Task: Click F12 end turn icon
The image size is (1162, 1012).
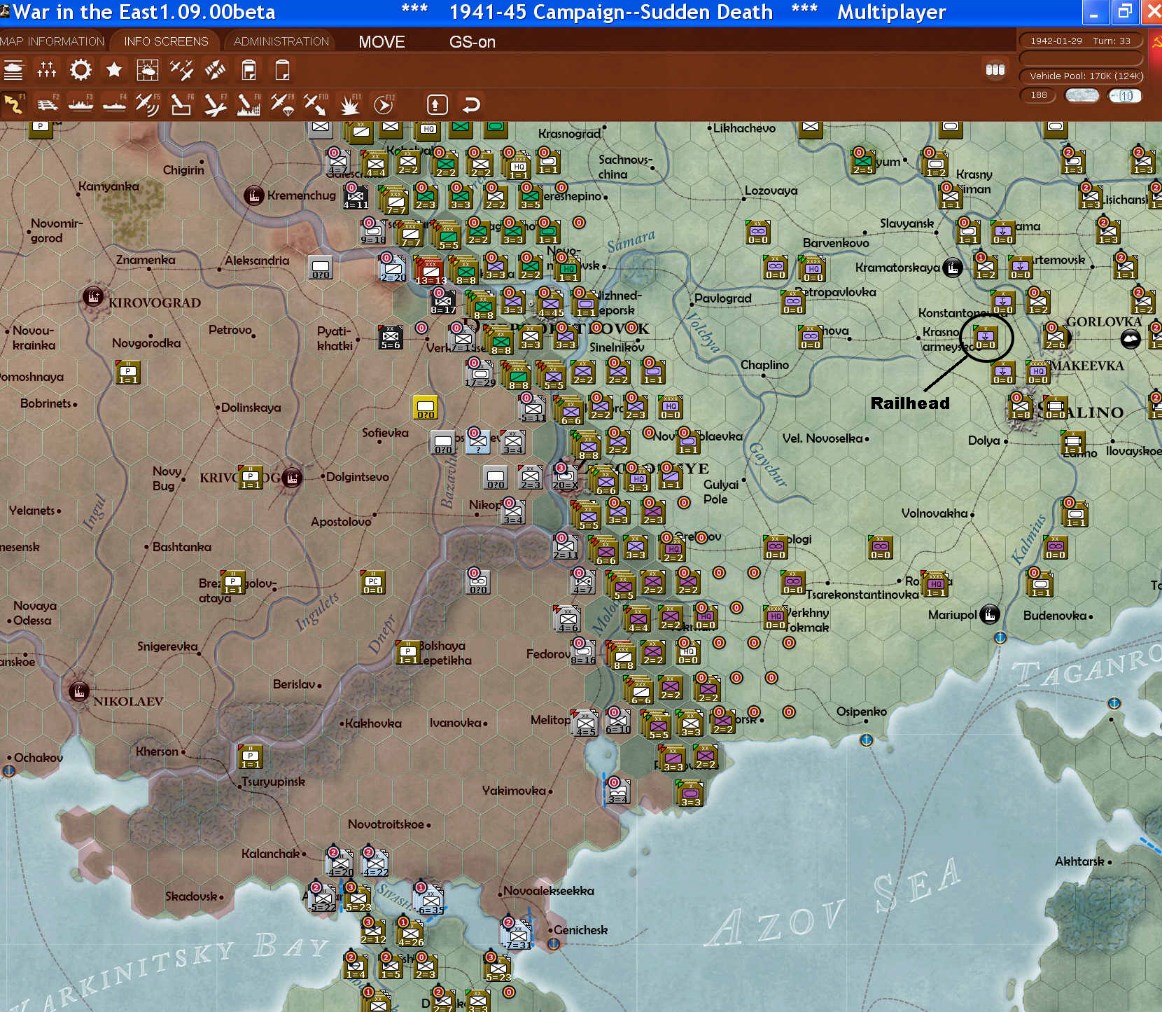Action: click(x=383, y=104)
